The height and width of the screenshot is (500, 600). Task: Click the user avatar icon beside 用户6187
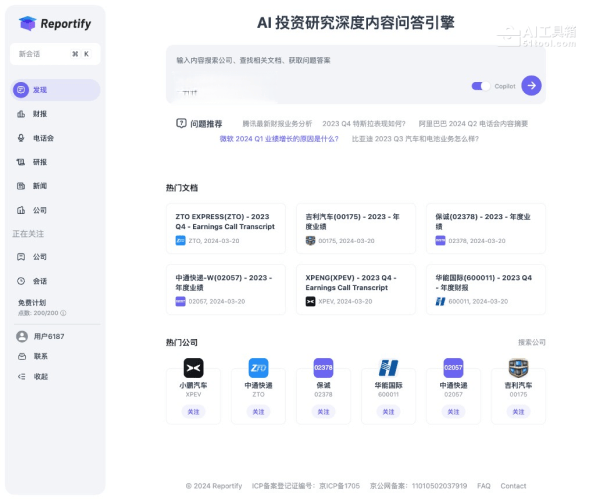click(21, 337)
